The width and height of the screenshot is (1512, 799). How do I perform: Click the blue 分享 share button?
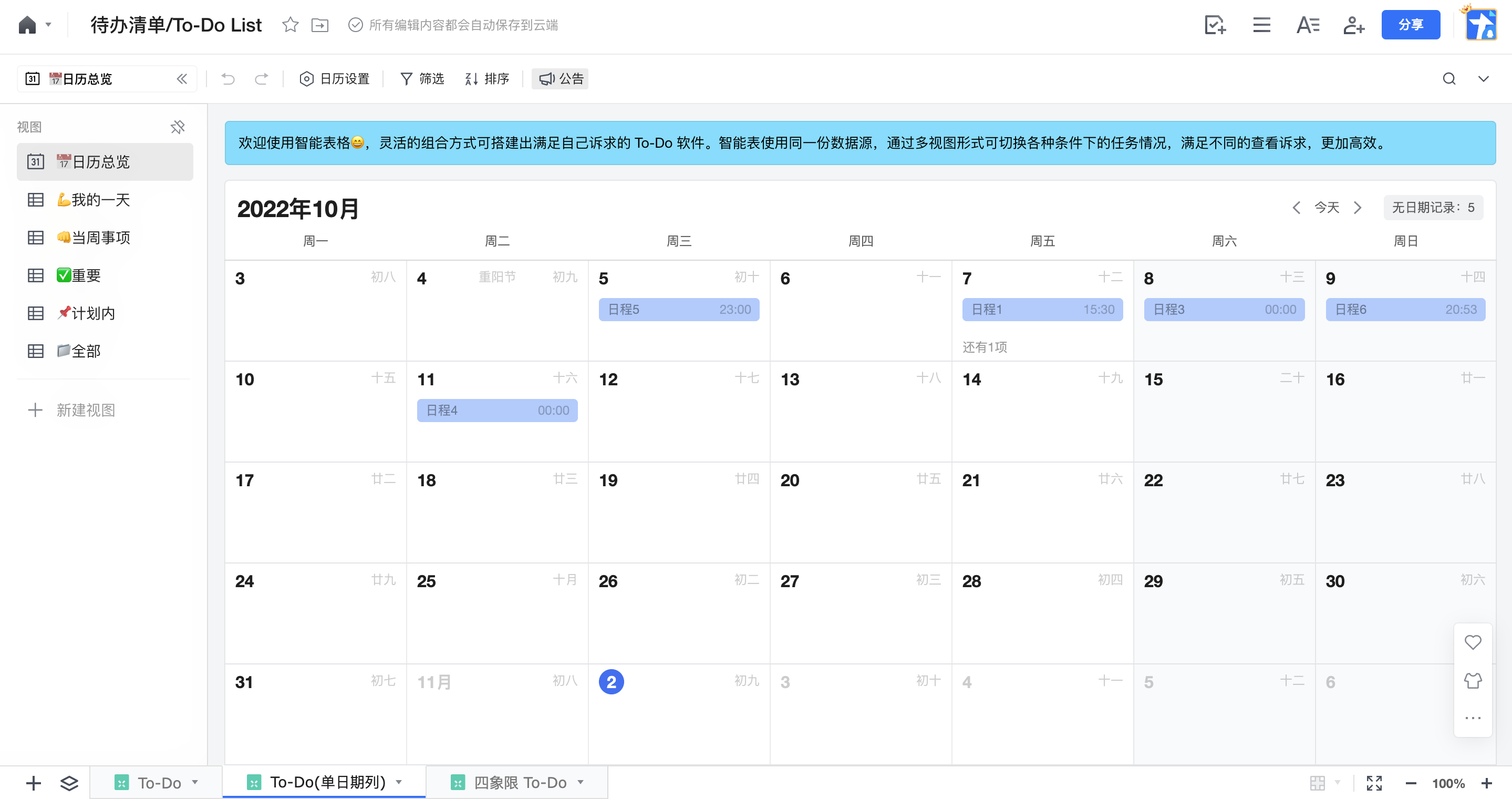[x=1411, y=25]
